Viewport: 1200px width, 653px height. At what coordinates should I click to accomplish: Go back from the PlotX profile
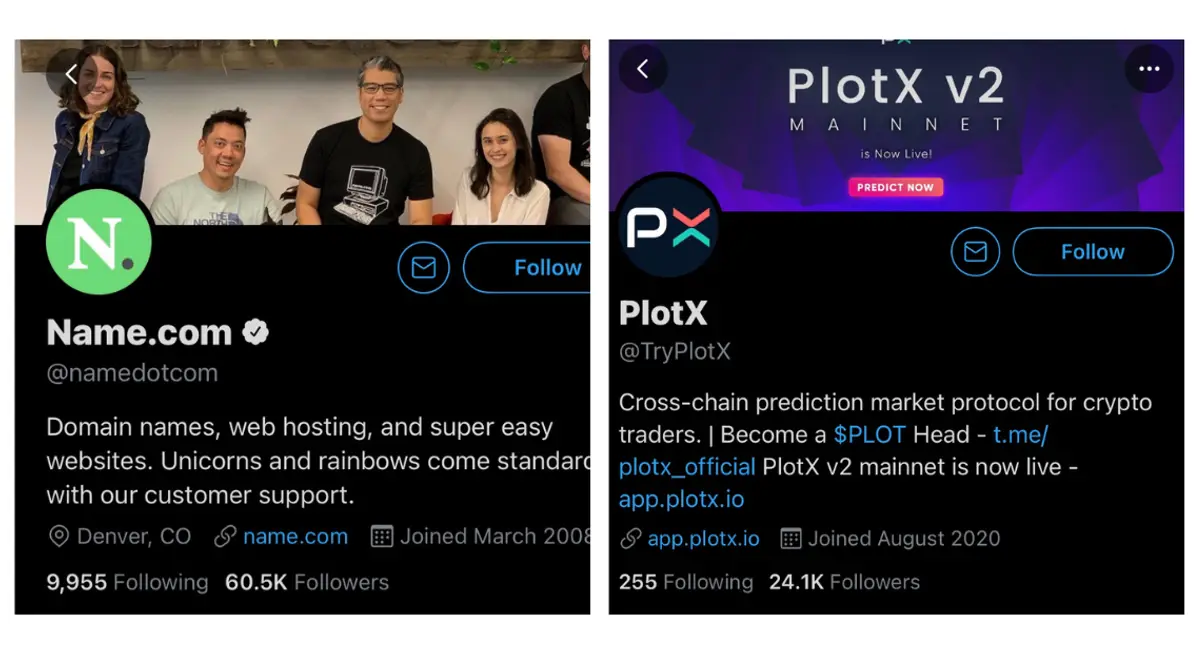pyautogui.click(x=643, y=69)
